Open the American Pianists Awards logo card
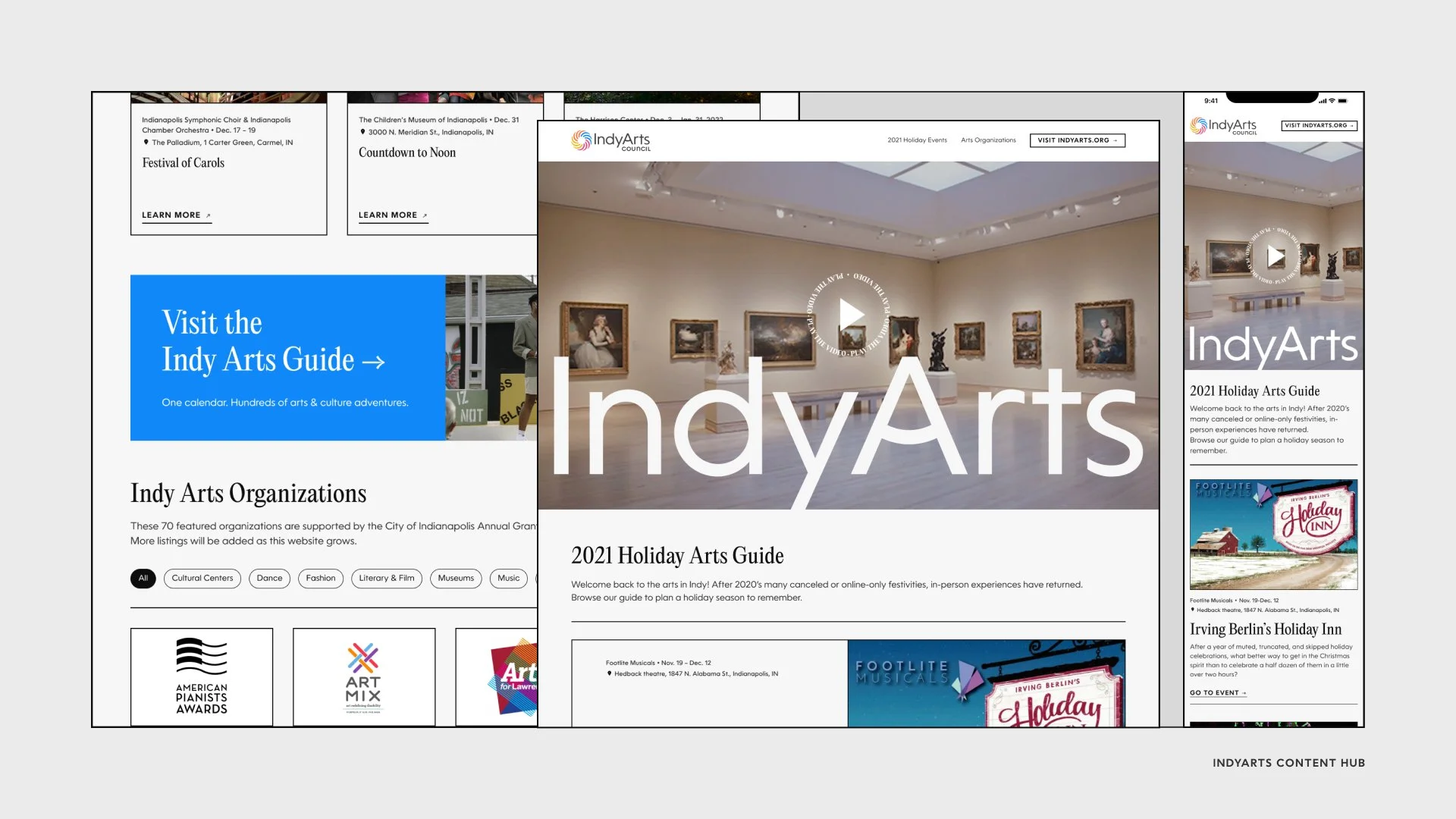The height and width of the screenshot is (819, 1456). point(202,676)
